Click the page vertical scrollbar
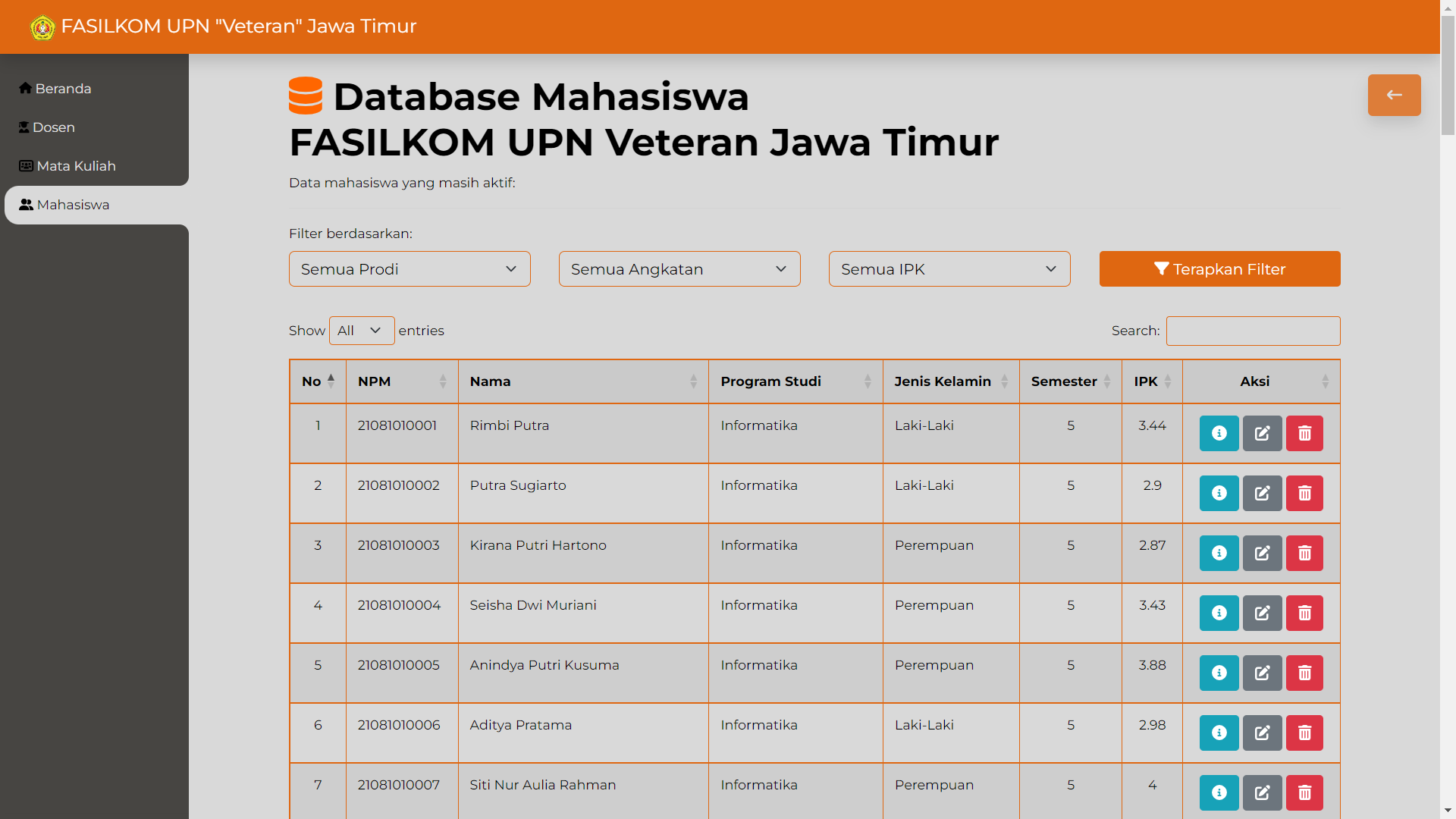 click(x=1448, y=74)
